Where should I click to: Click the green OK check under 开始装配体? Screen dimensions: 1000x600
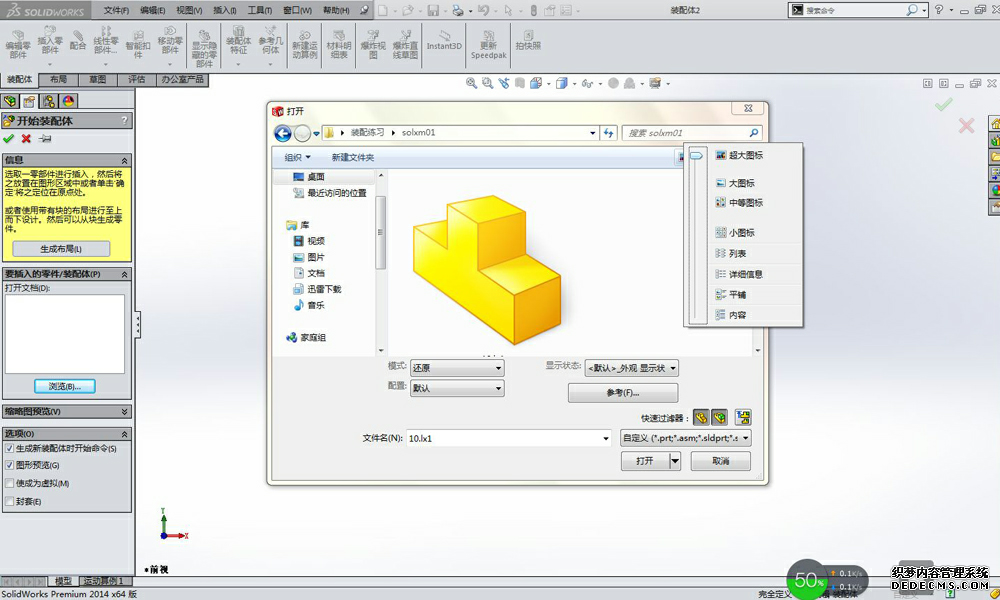tap(8, 138)
